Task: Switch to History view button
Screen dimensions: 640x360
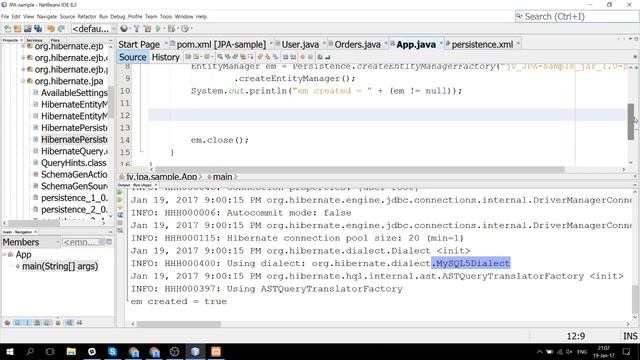Action: [165, 57]
